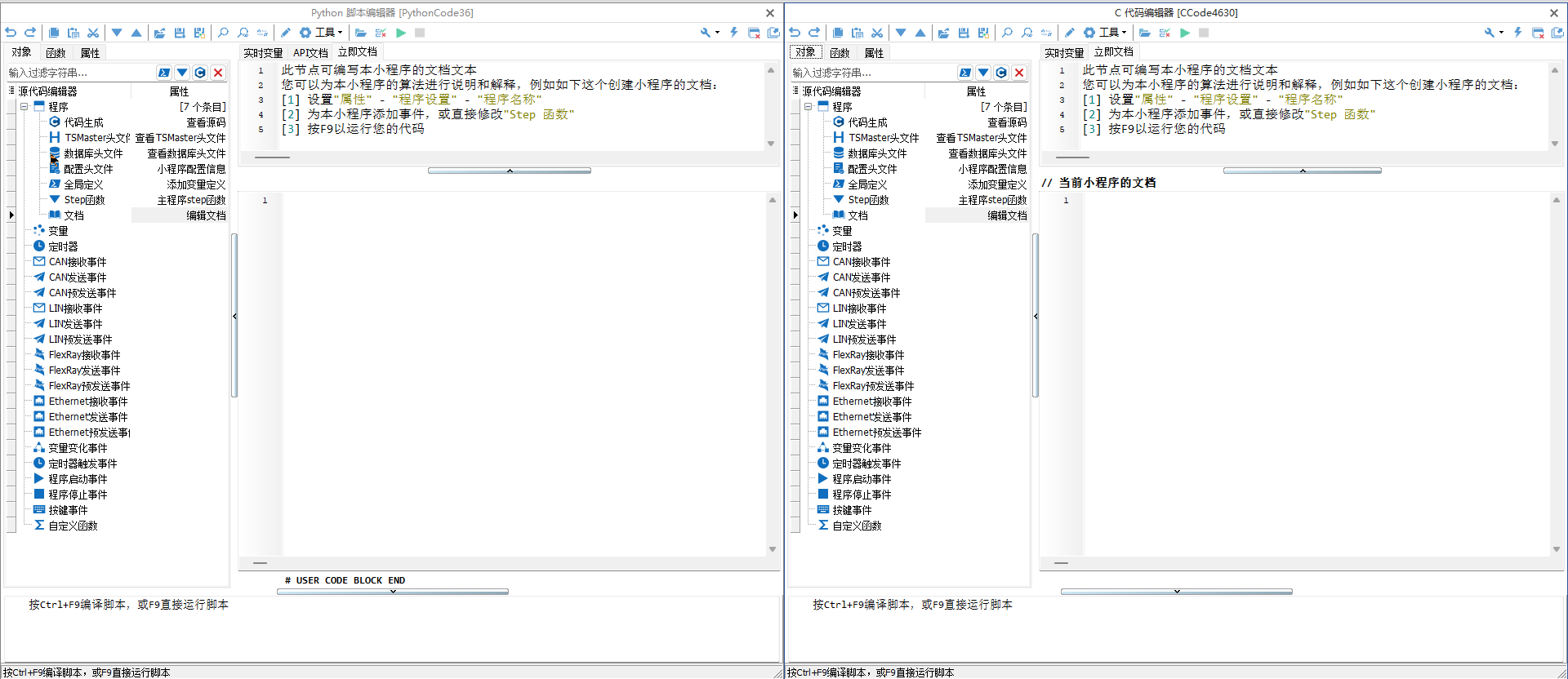Click the pencil edit icon in the Python editor
1568x679 pixels.
(285, 33)
